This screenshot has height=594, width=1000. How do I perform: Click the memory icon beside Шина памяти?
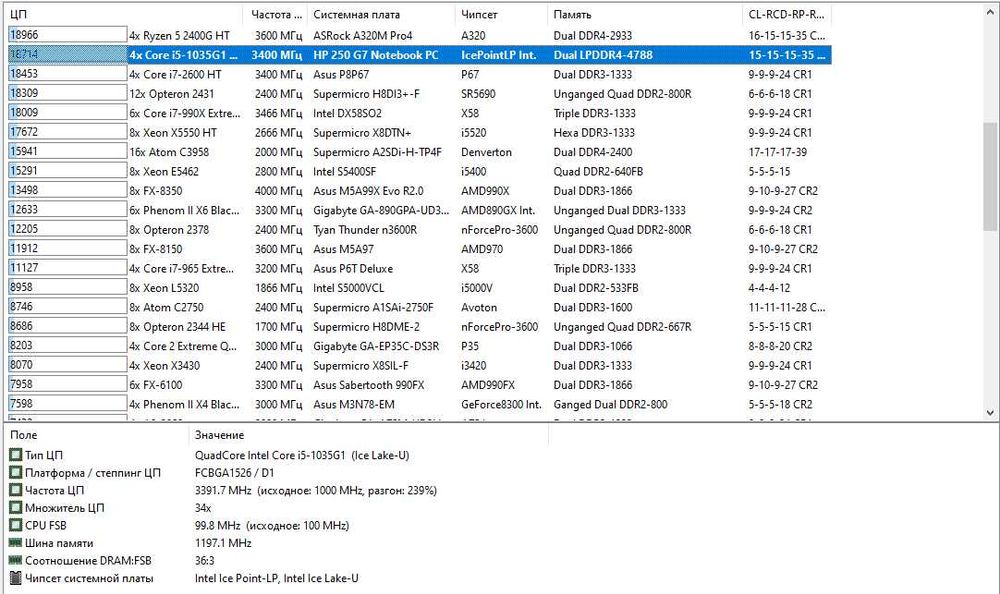(15, 543)
